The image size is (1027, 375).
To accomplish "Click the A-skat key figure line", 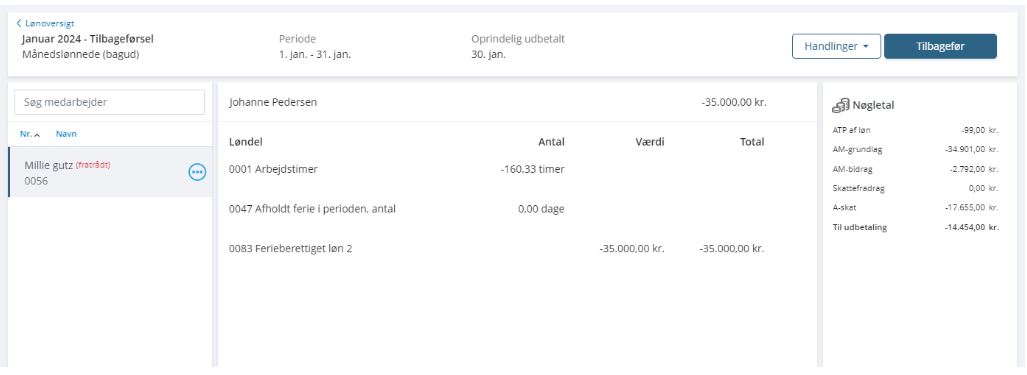I will [915, 207].
